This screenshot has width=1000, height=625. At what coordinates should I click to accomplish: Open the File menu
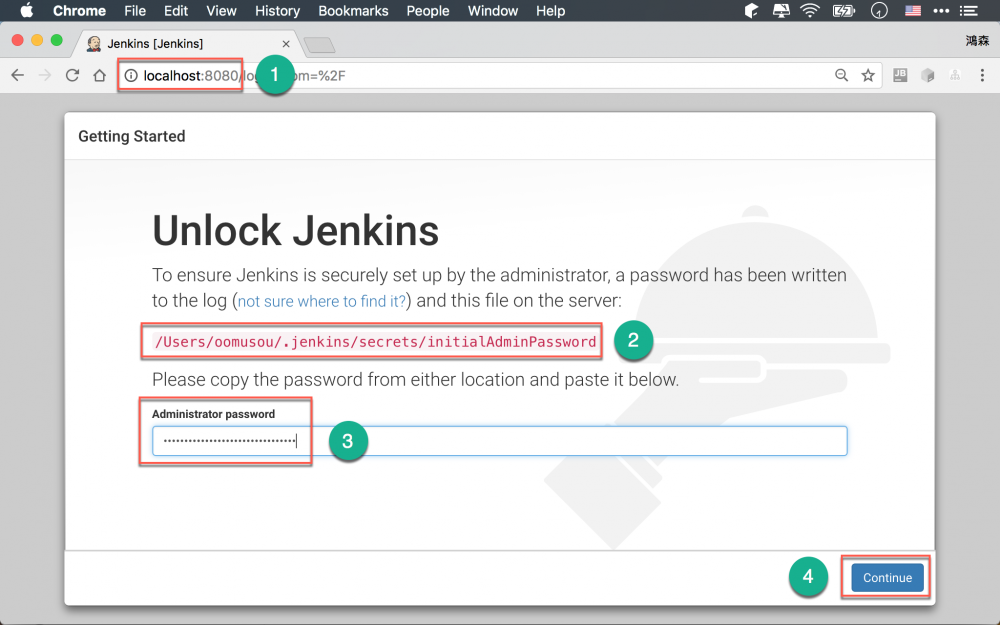135,11
